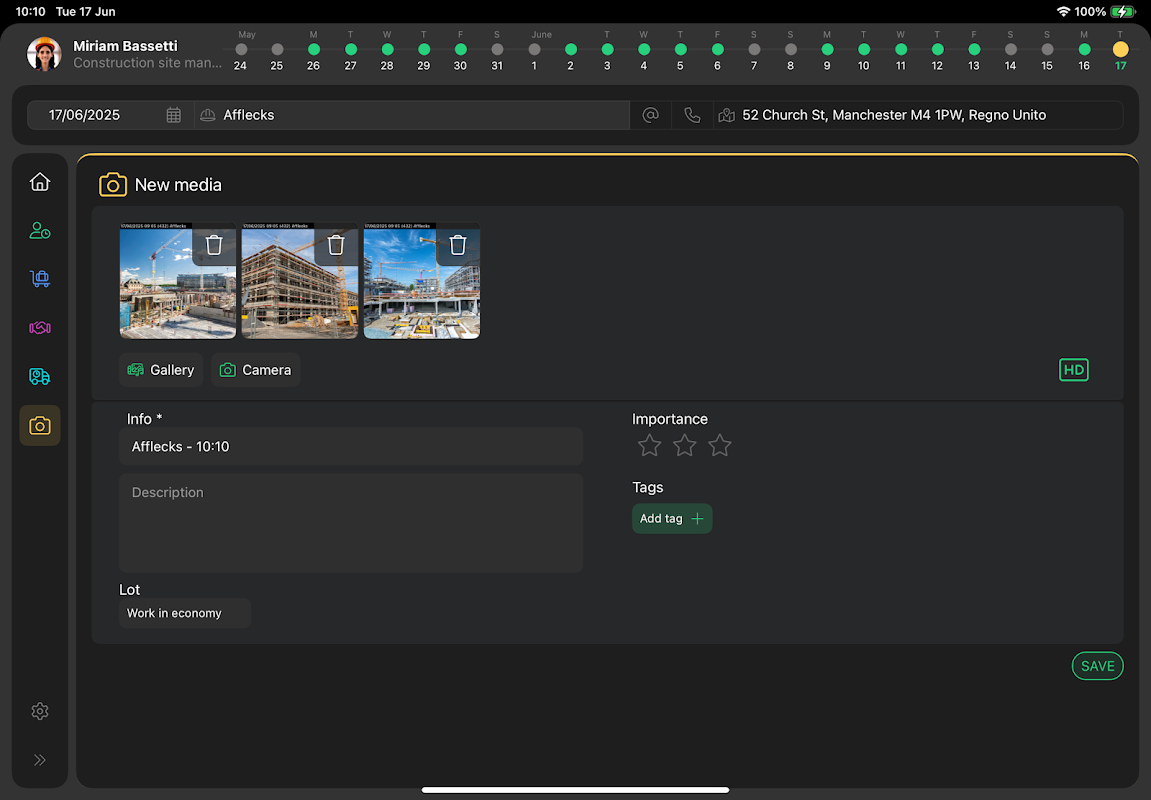Expand the sidebar with double chevron
The image size is (1151, 800).
click(40, 760)
